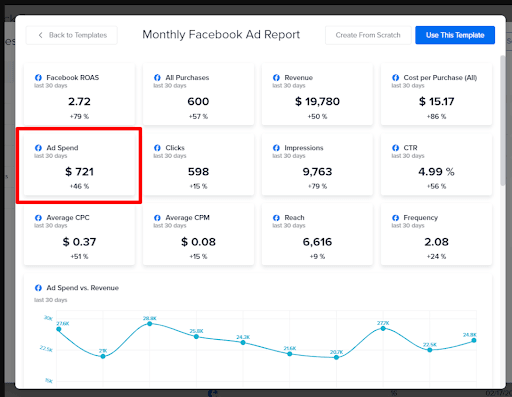Click the 27.7K data point on chart
The width and height of the screenshot is (512, 397).
click(x=383, y=328)
